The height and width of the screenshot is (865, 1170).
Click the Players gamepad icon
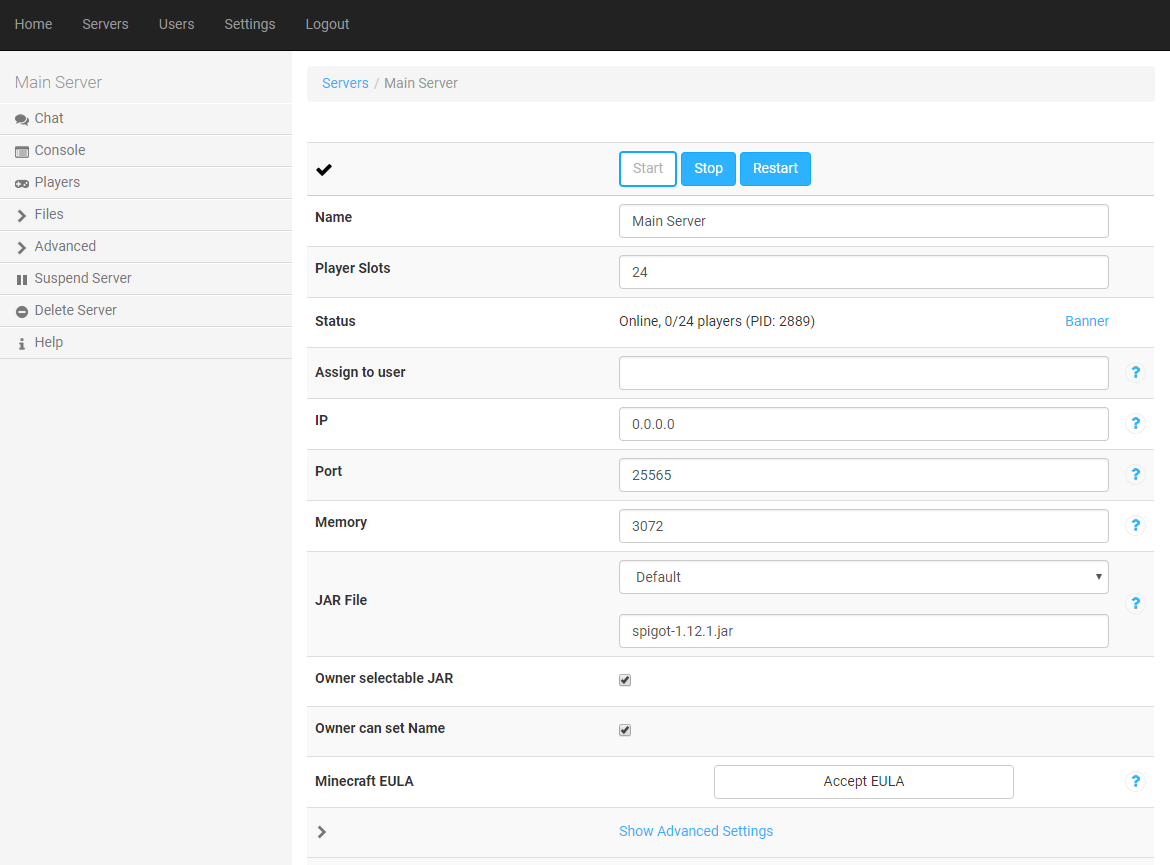click(22, 183)
